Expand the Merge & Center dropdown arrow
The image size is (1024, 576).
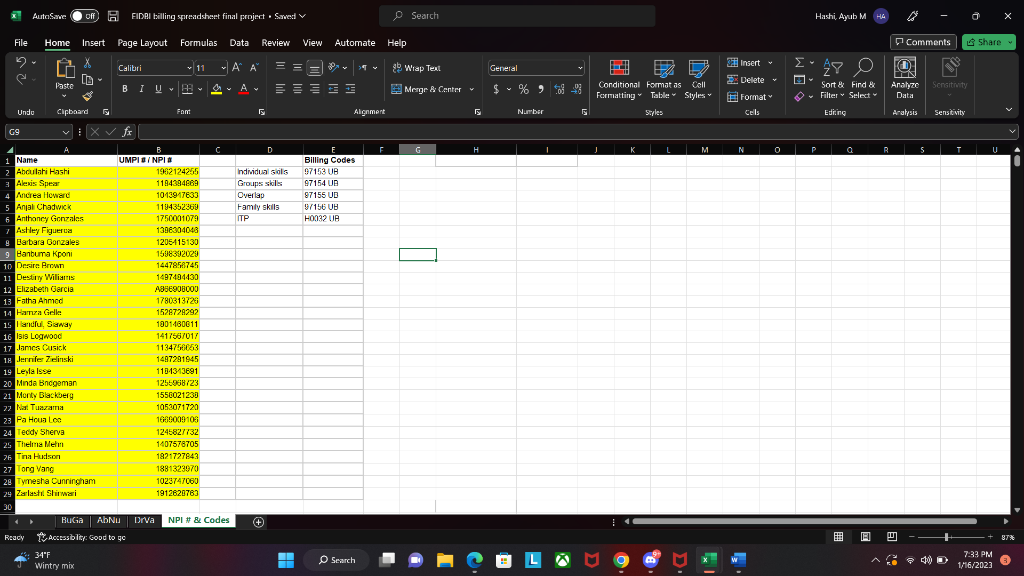click(472, 89)
